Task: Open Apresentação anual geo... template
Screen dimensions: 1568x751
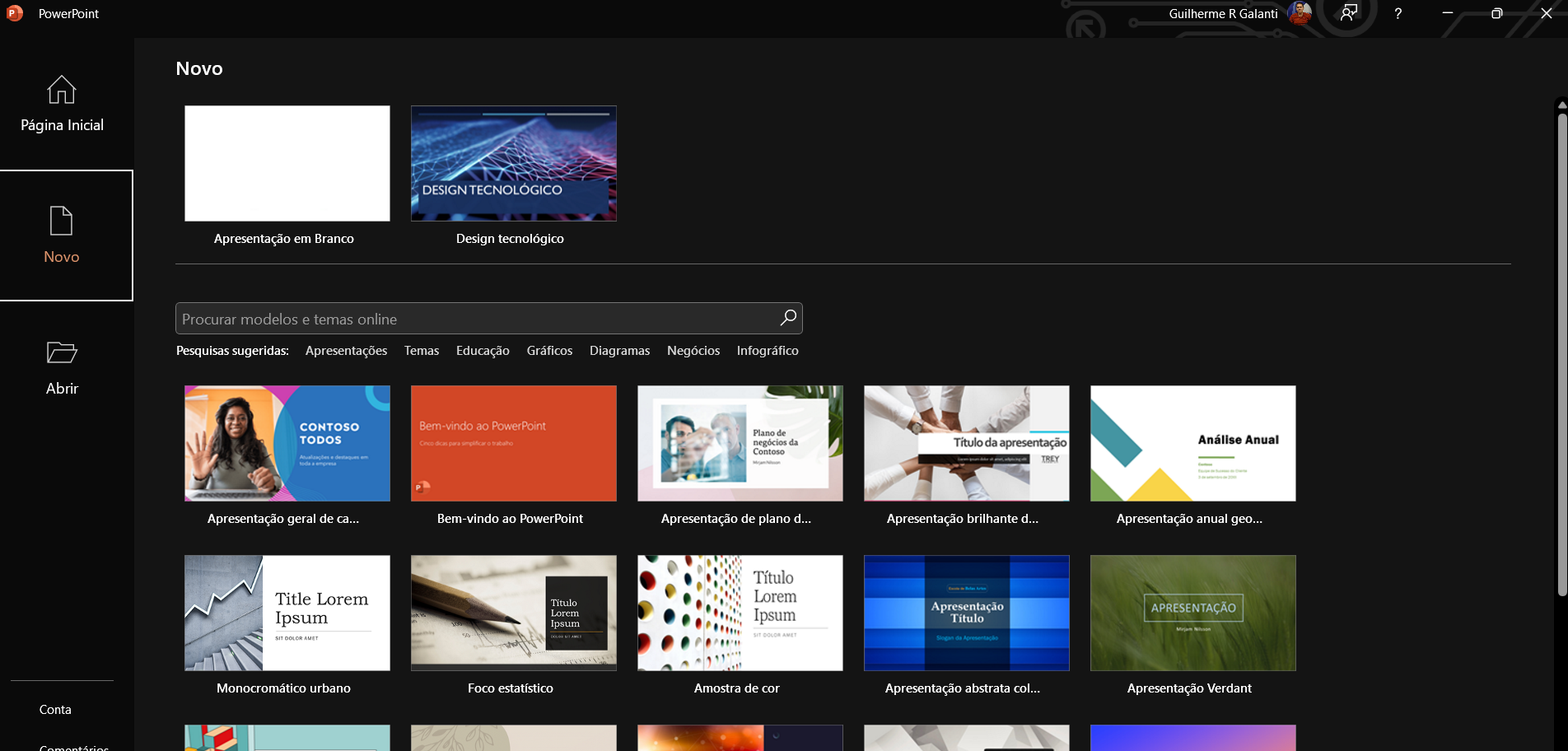Action: coord(1193,443)
